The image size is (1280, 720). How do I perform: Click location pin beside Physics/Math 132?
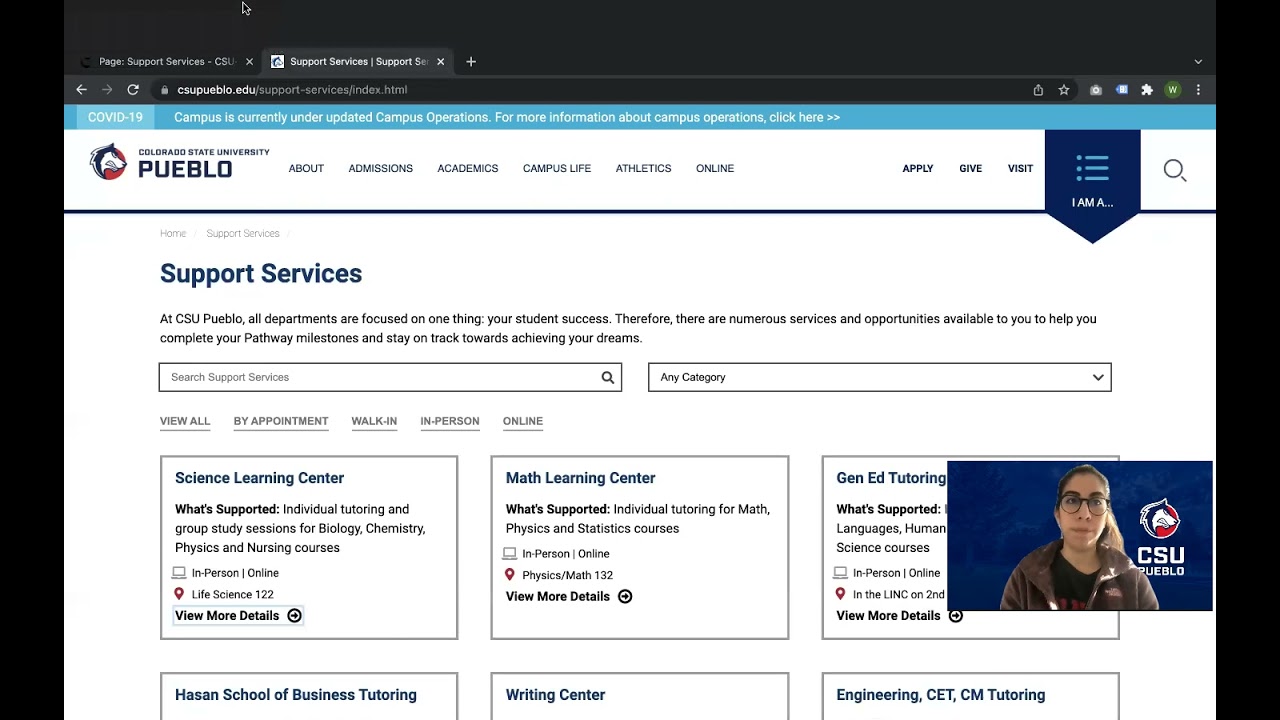click(x=510, y=575)
